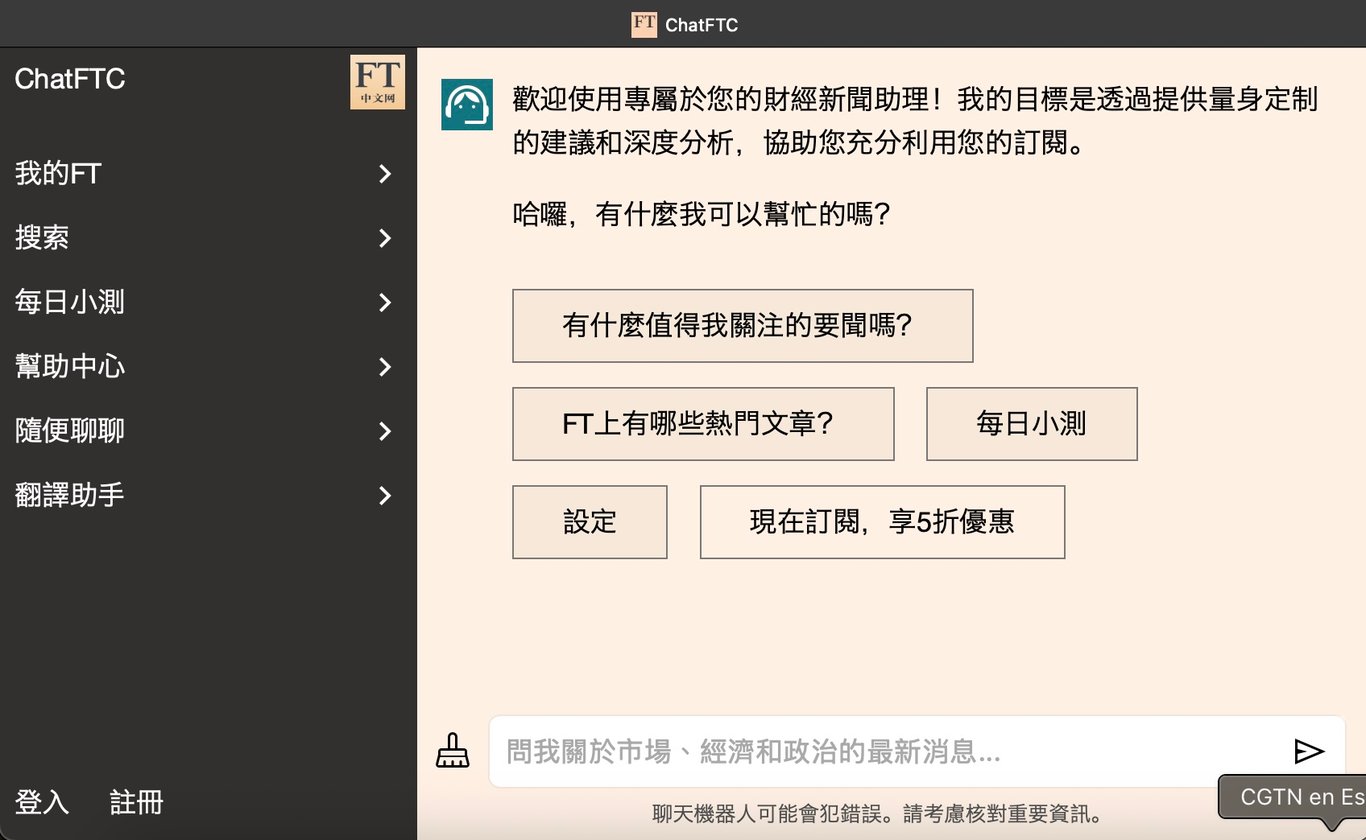Click the ChatFTC sidebar title
Image resolution: width=1366 pixels, height=840 pixels.
coord(70,79)
